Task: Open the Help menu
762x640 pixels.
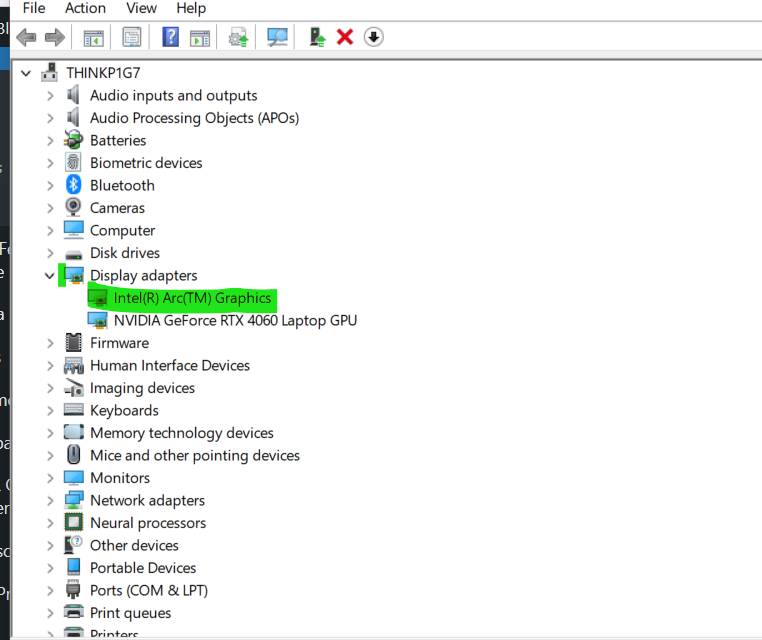Action: 190,8
